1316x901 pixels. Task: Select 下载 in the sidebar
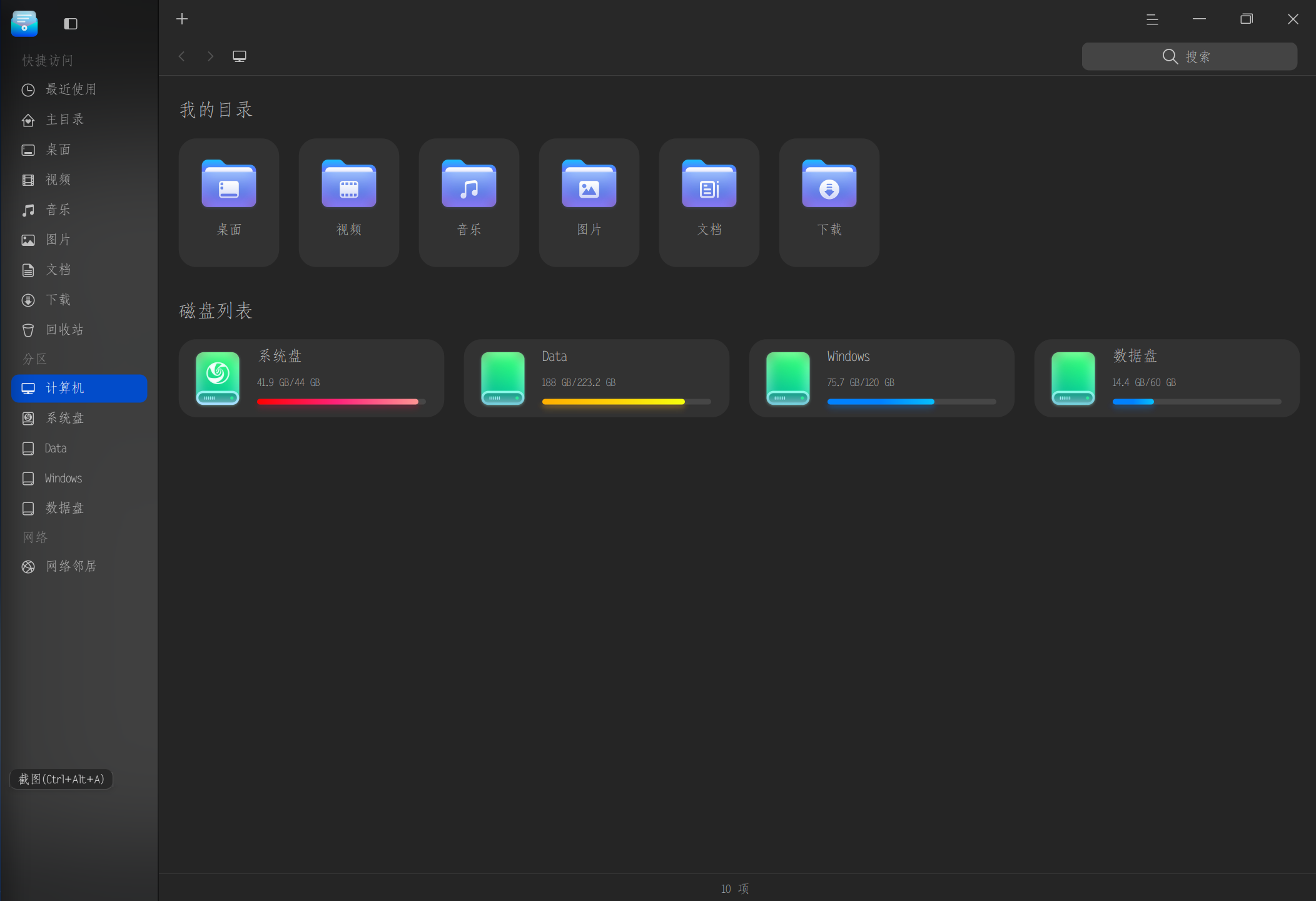pos(79,300)
